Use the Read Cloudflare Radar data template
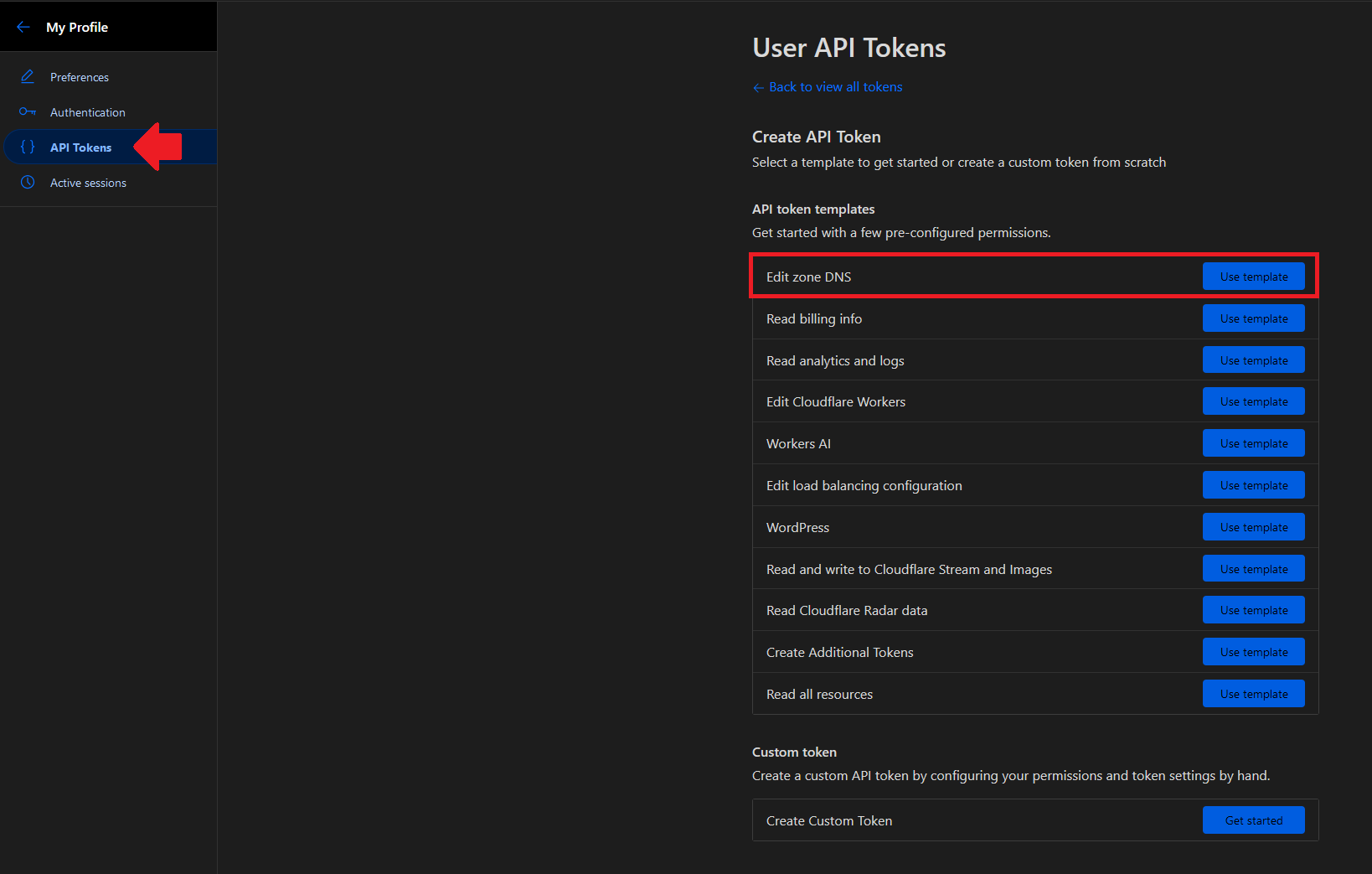This screenshot has height=874, width=1372. point(1253,610)
